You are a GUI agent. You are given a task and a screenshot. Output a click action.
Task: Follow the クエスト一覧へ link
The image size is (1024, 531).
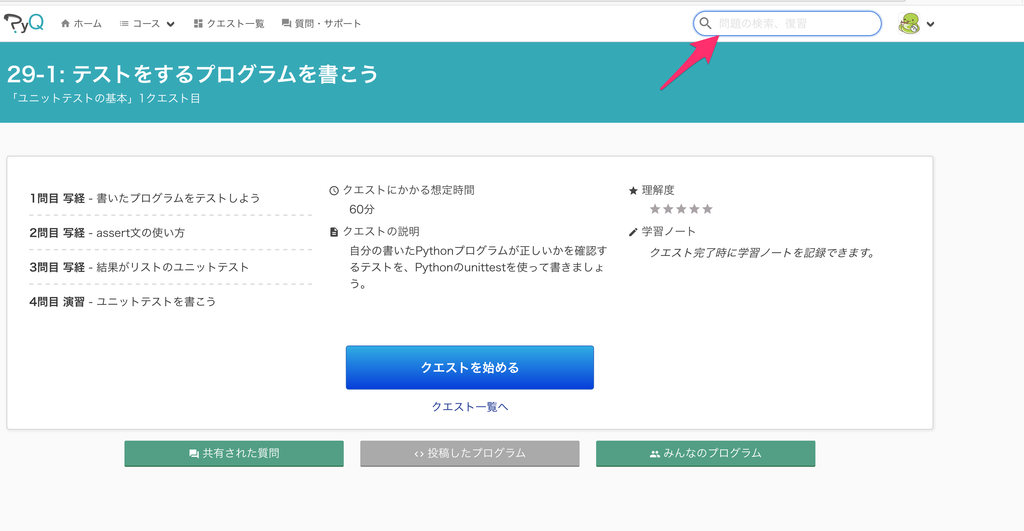[x=470, y=407]
